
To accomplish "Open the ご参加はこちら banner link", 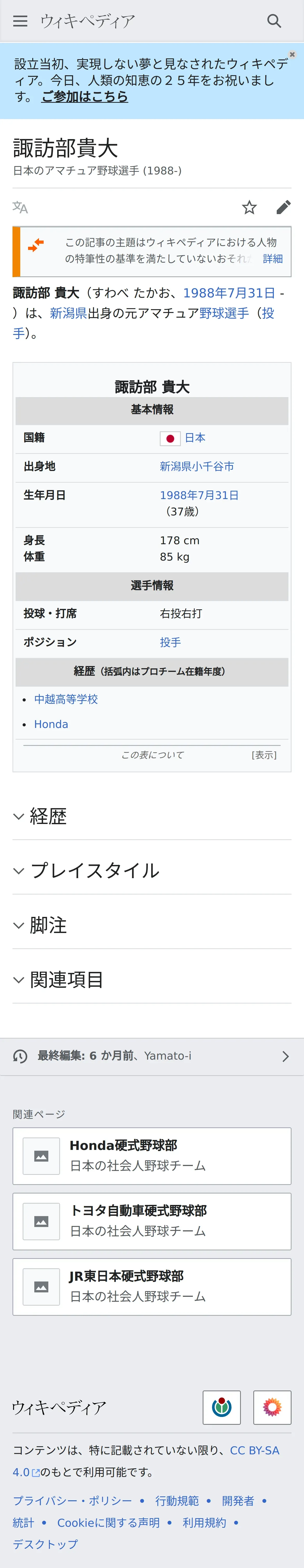I will 85,97.
